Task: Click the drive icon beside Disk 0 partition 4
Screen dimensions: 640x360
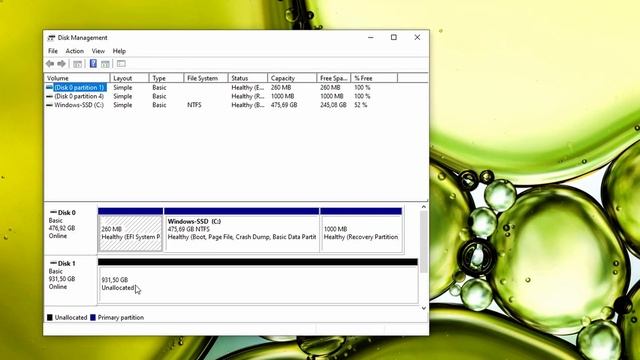Action: [49, 96]
